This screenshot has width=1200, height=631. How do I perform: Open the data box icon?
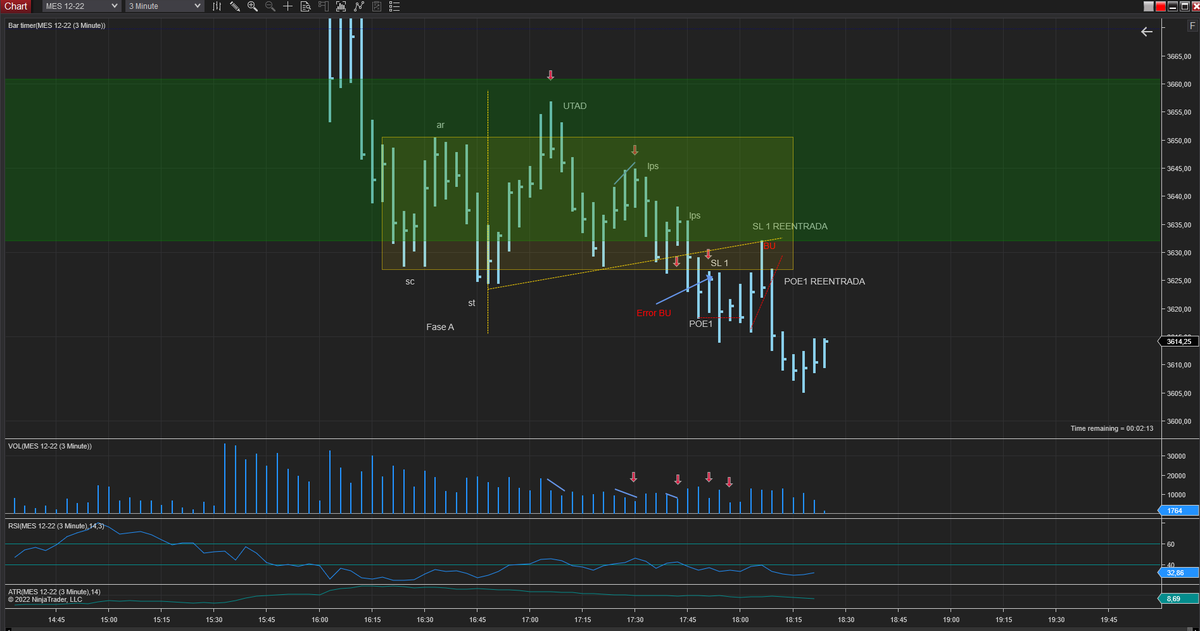point(305,6)
